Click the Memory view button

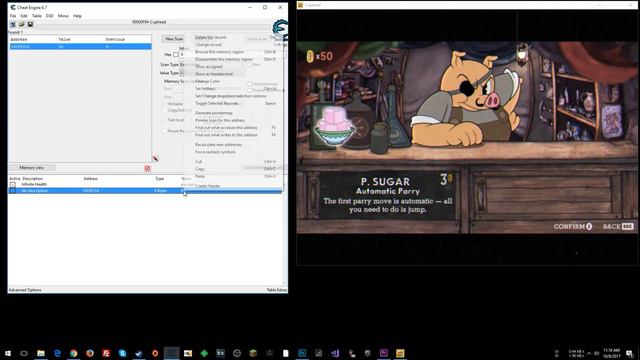point(32,168)
